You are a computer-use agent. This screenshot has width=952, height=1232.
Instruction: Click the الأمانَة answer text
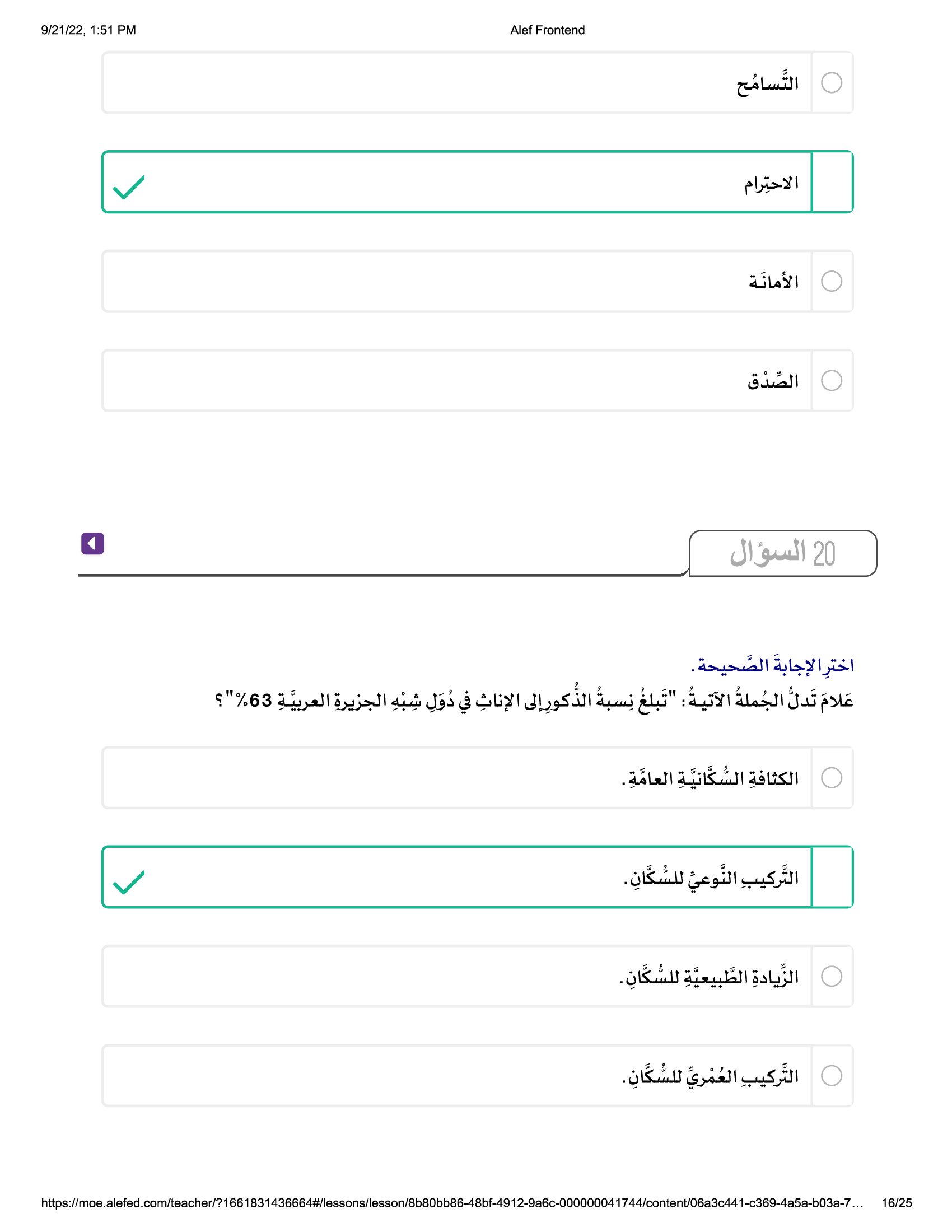[773, 282]
